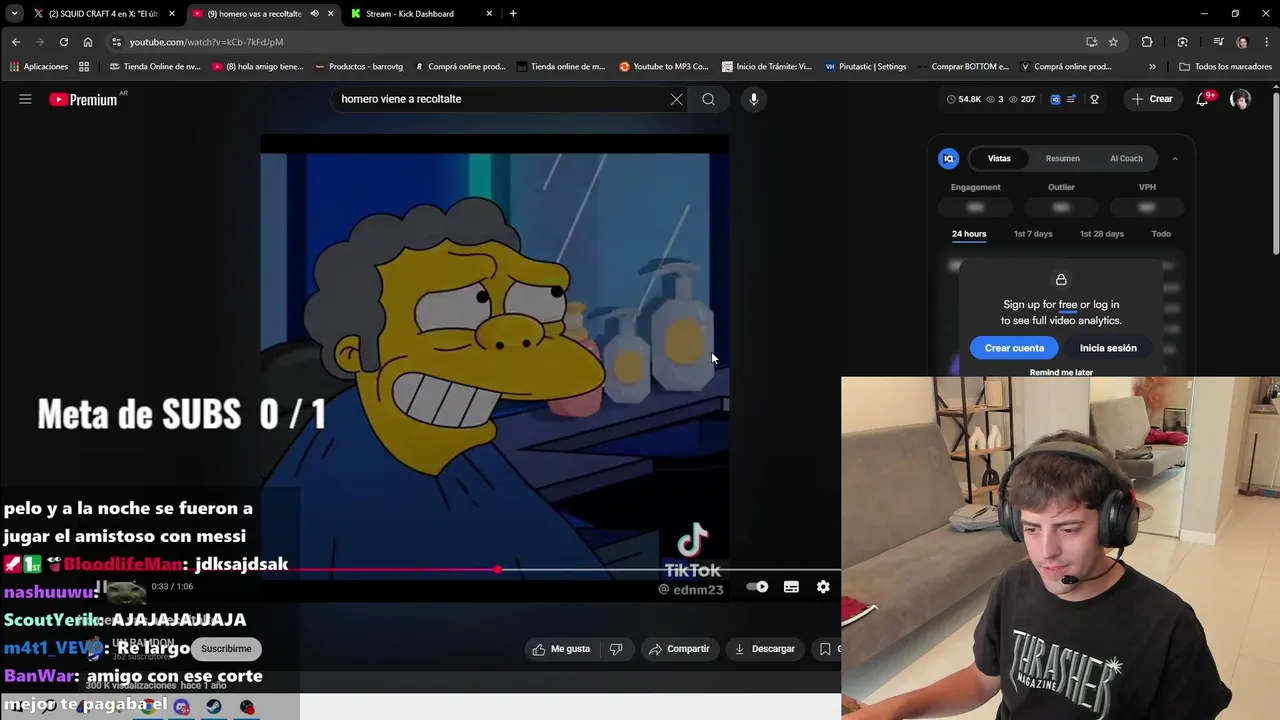Open the Inicio de Trámite bookmark
This screenshot has width=1280, height=720.
766,67
